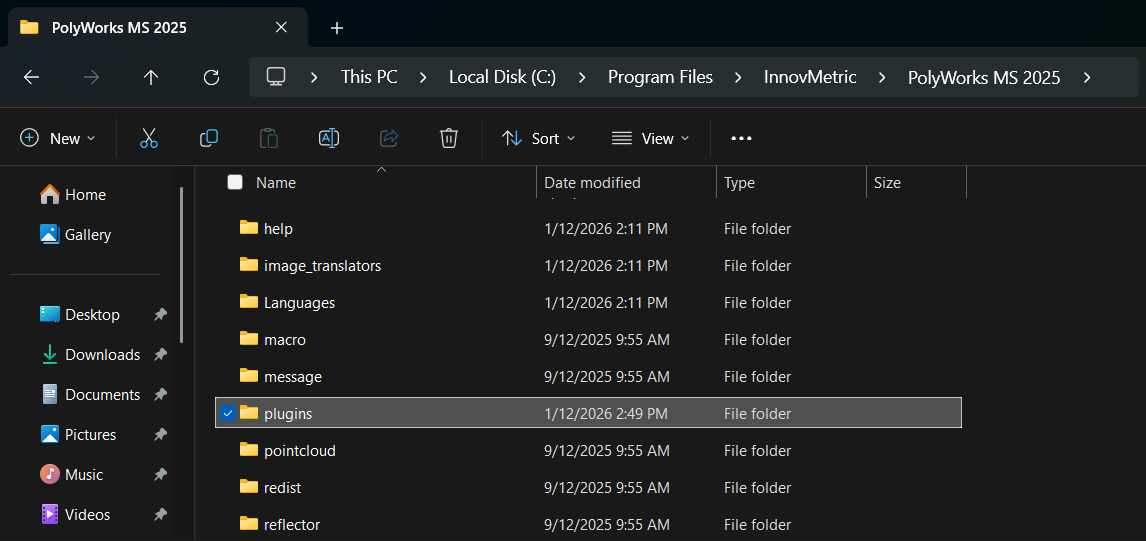The height and width of the screenshot is (541, 1146).
Task: Expand chevron after This PC breadcrumb
Action: [423, 77]
